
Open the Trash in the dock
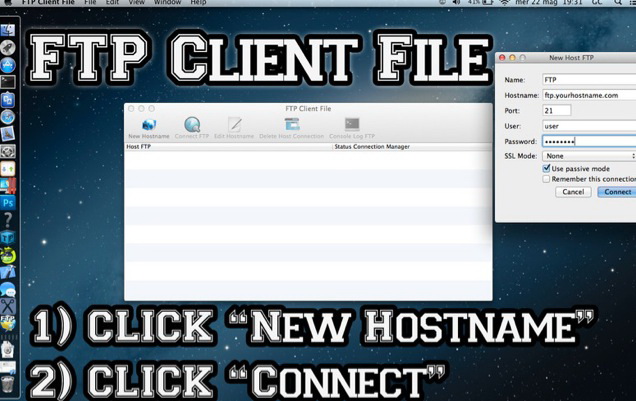8,383
